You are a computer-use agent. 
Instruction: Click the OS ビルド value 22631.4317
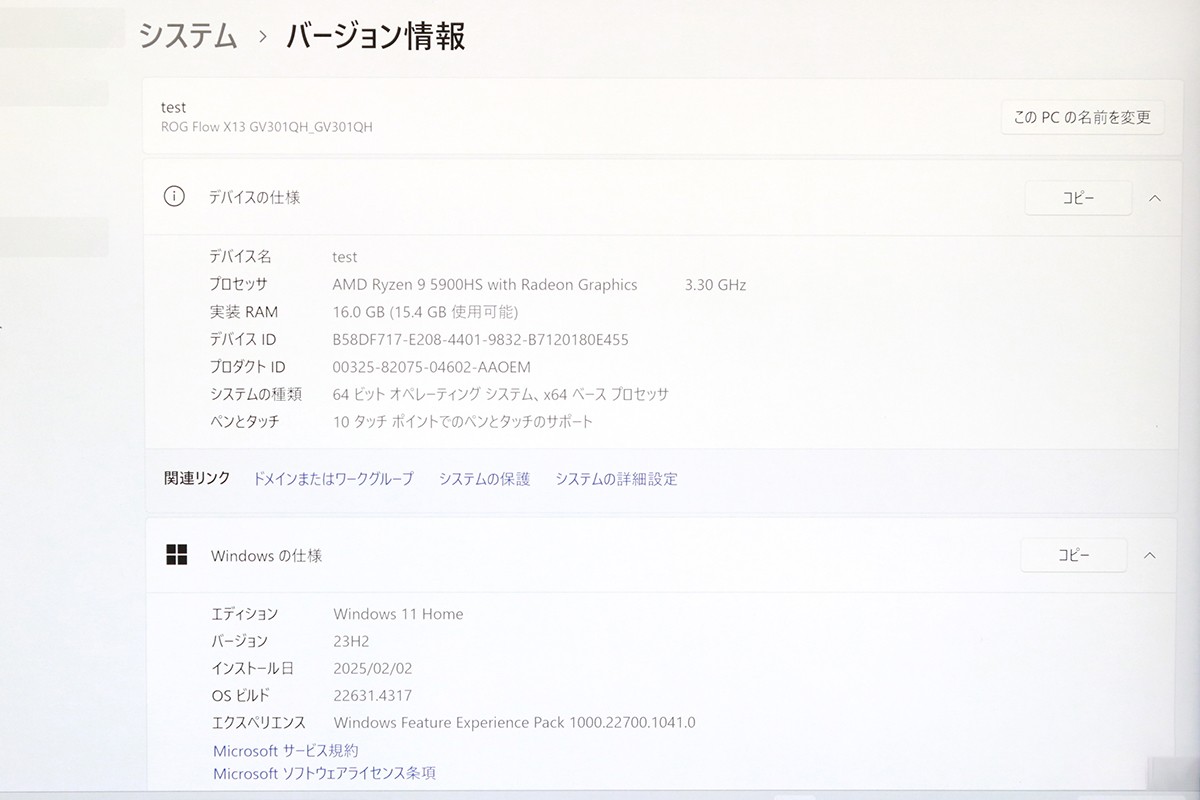click(372, 696)
